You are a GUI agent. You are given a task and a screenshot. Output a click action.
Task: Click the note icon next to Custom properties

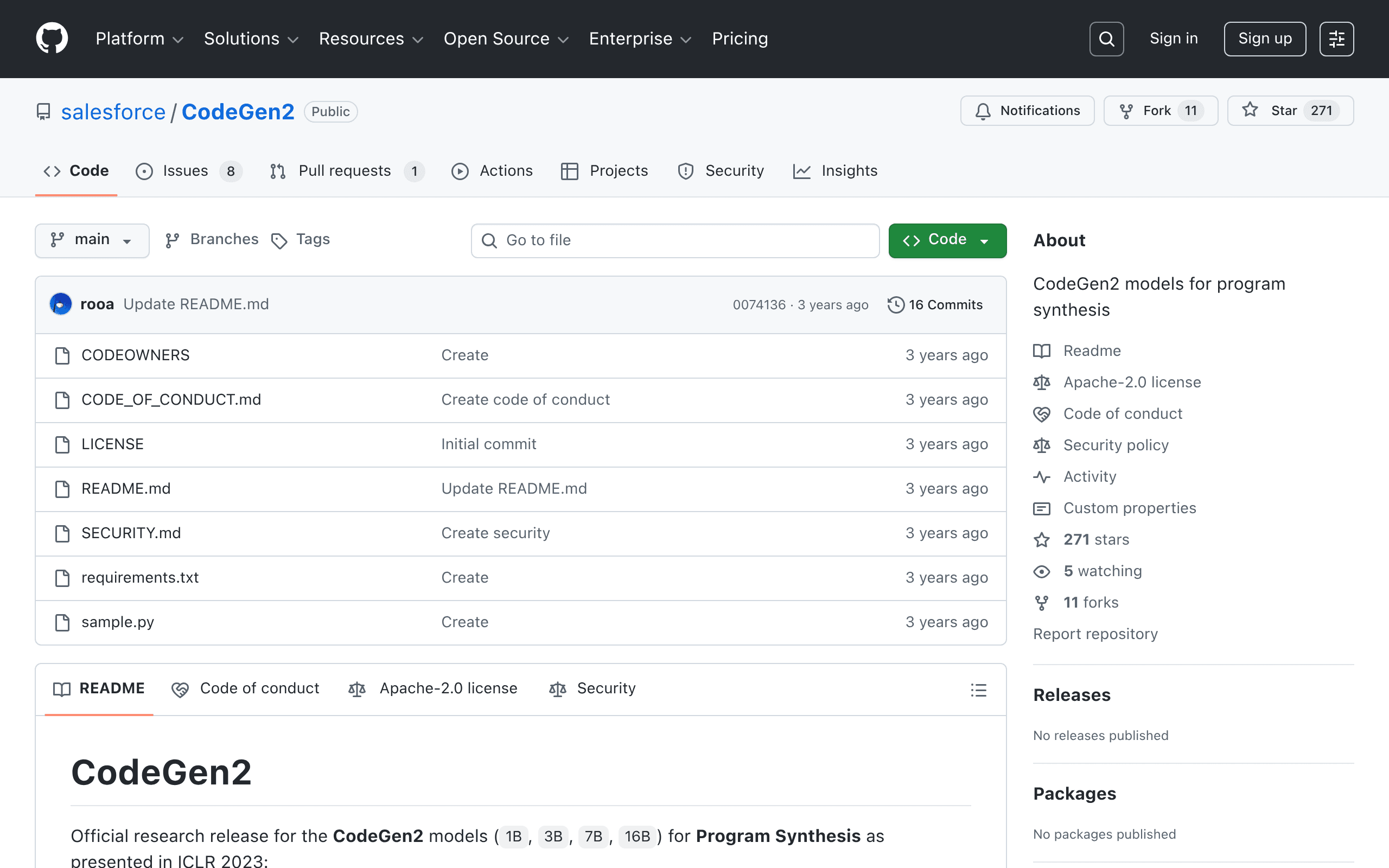click(x=1042, y=508)
